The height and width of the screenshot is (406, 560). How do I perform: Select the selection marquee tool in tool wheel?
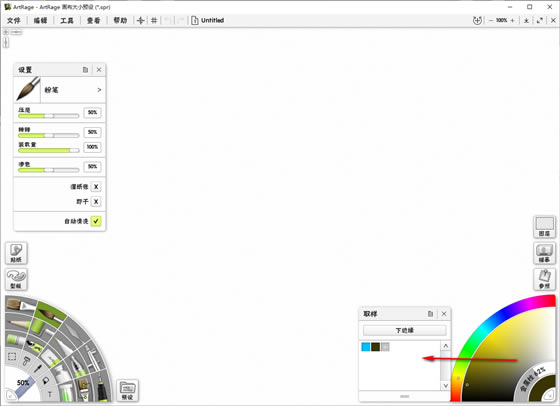click(12, 356)
